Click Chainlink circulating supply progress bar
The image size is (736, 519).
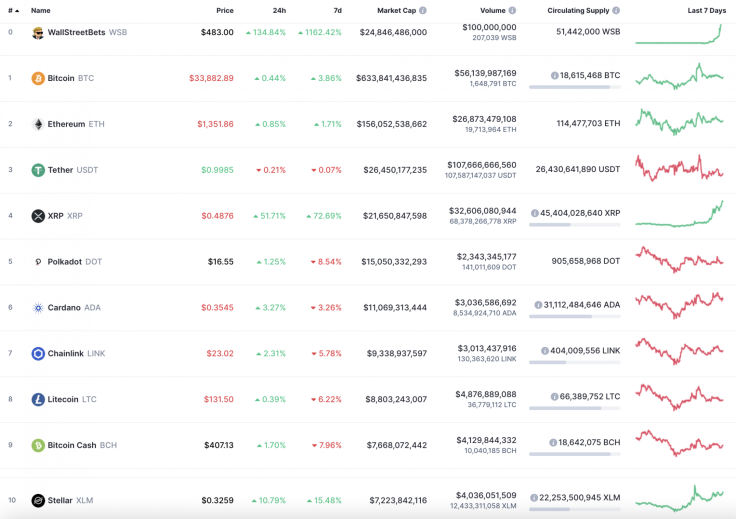[575, 362]
